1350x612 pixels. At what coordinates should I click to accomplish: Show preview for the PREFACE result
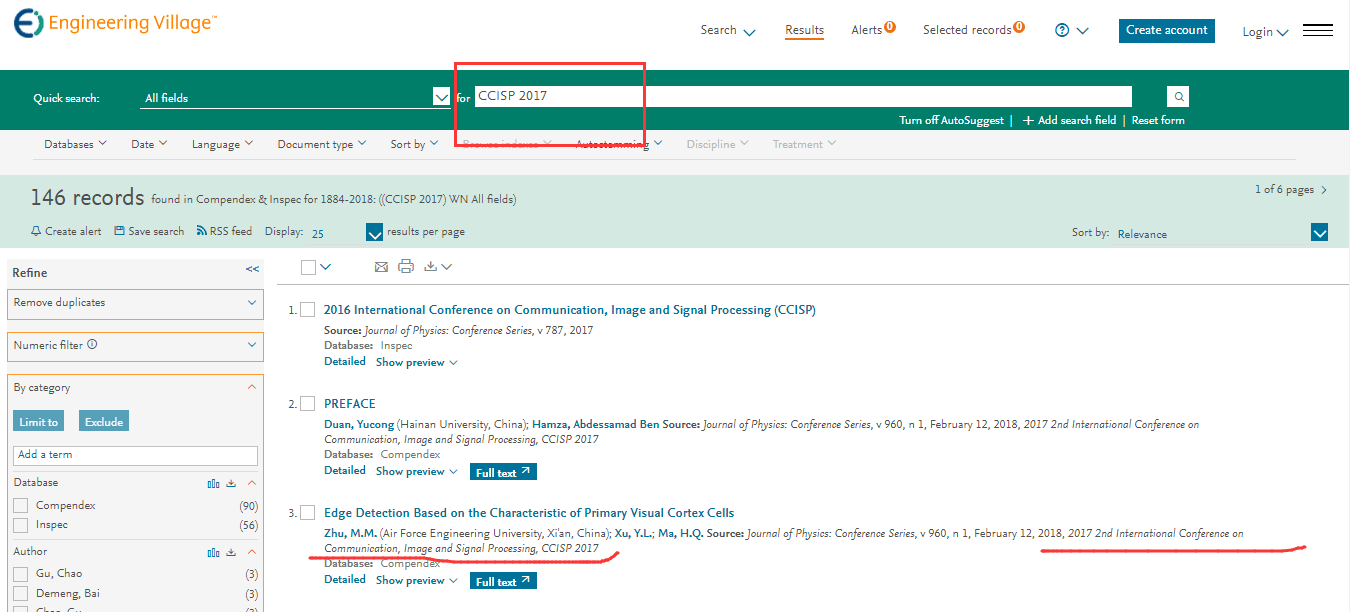click(x=416, y=471)
